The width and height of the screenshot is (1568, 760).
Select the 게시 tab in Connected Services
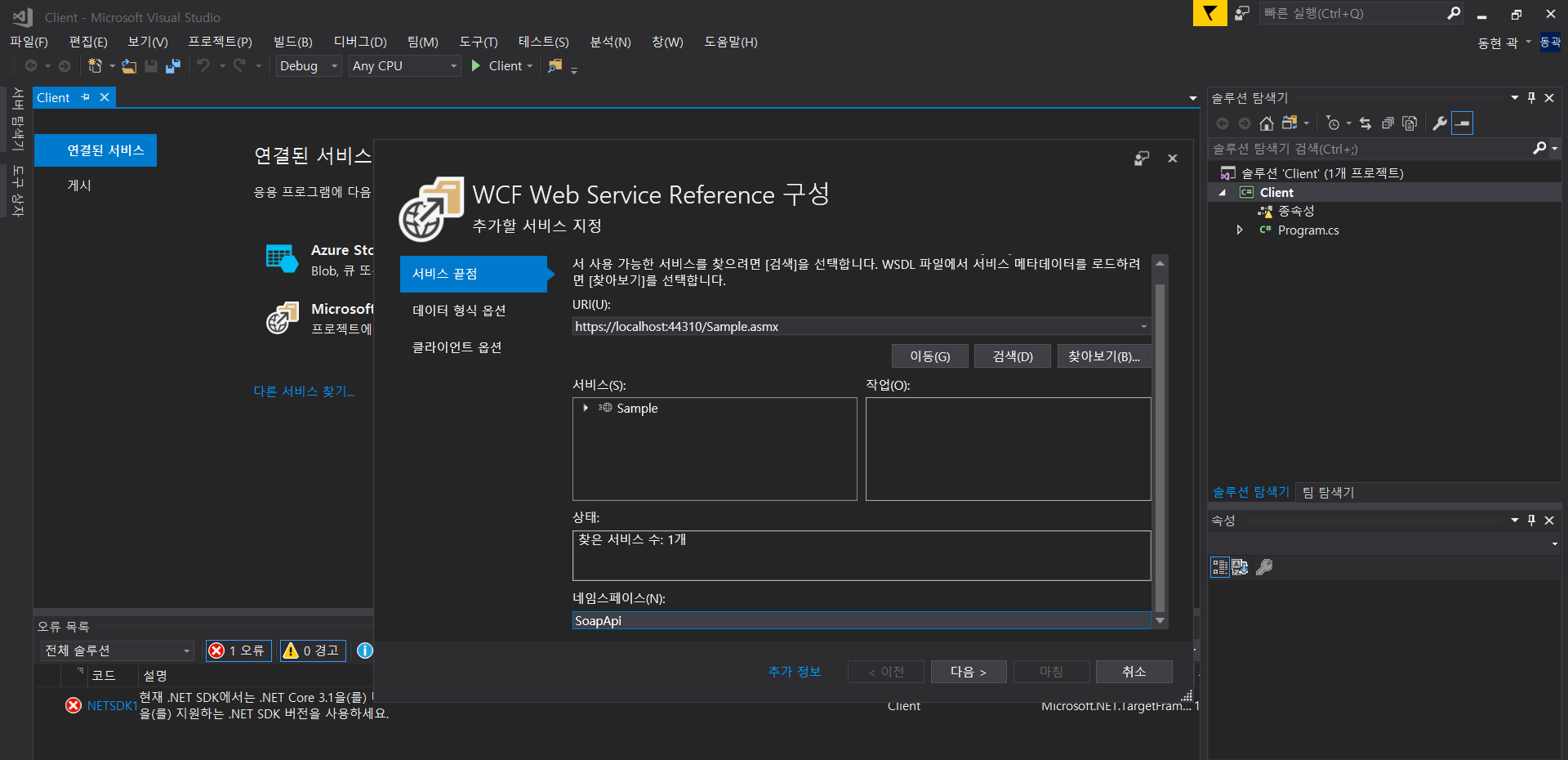click(x=79, y=186)
